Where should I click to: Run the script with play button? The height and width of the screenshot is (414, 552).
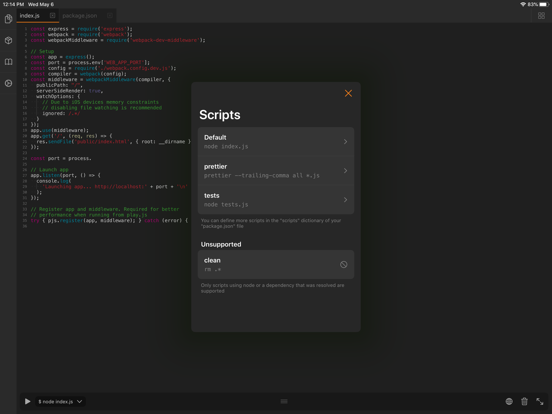coord(27,401)
